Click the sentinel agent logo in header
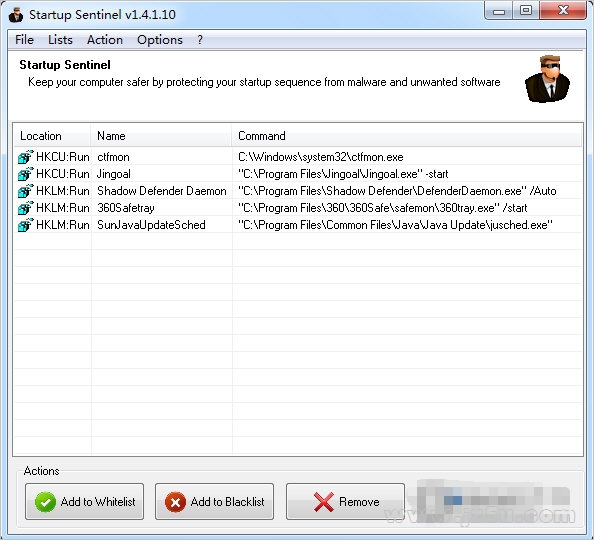The width and height of the screenshot is (594, 540). click(547, 79)
